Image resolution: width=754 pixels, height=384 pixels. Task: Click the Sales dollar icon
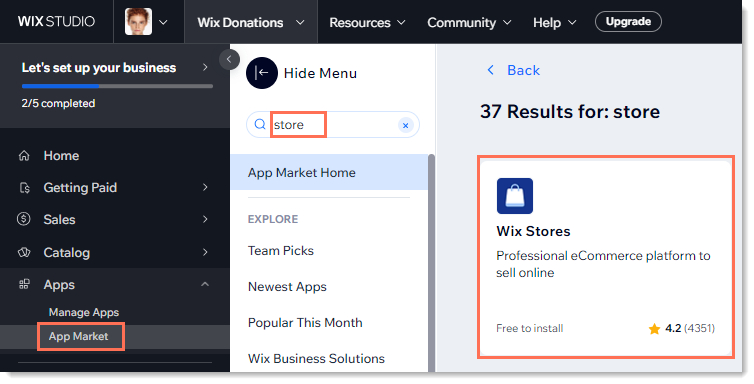click(24, 219)
